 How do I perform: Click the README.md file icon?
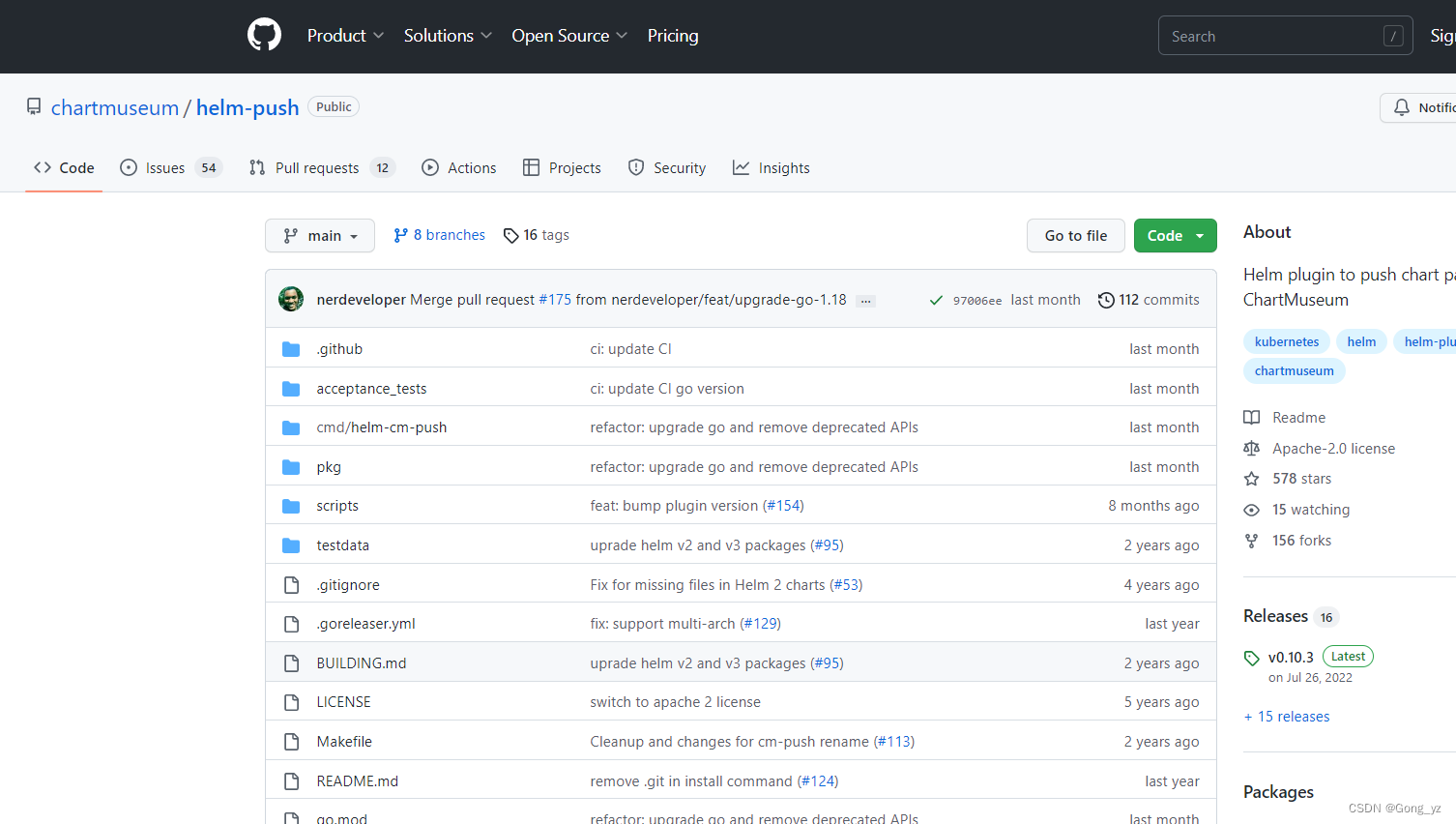[x=291, y=781]
